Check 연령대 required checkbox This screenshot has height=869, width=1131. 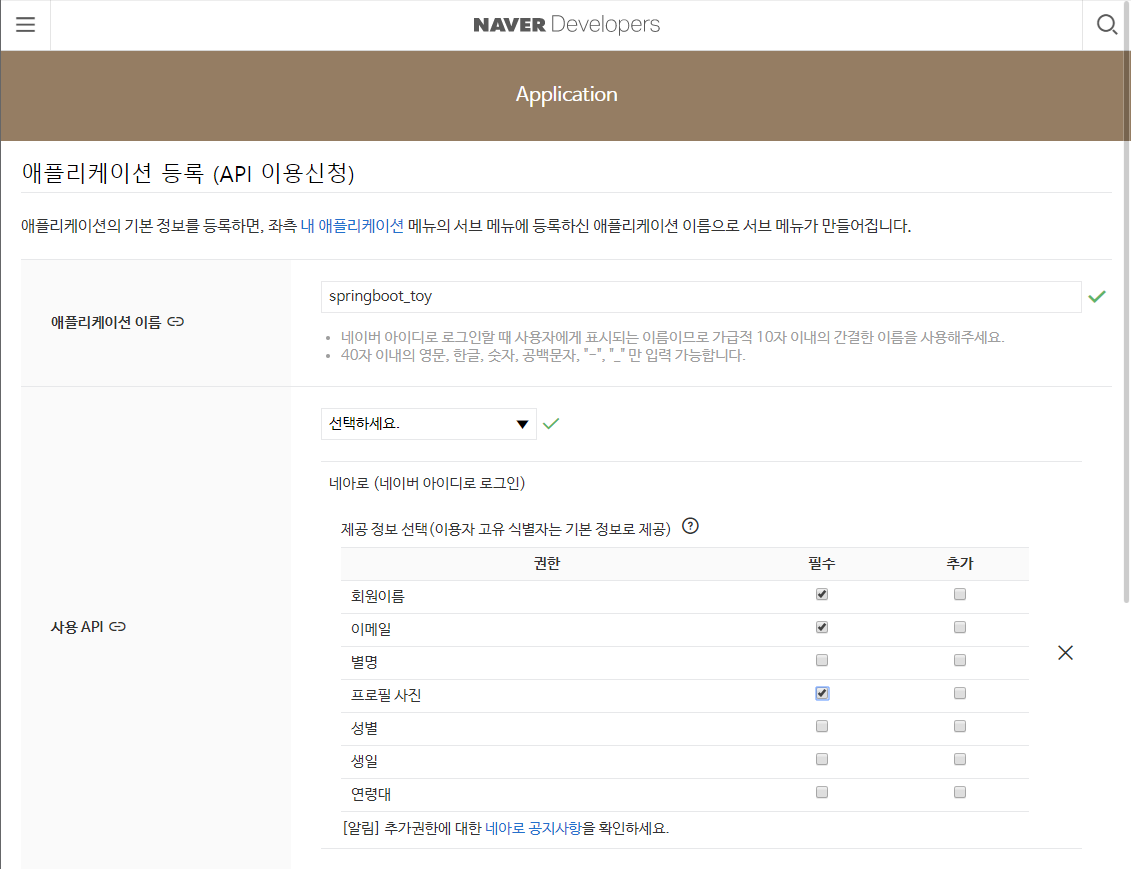point(822,792)
